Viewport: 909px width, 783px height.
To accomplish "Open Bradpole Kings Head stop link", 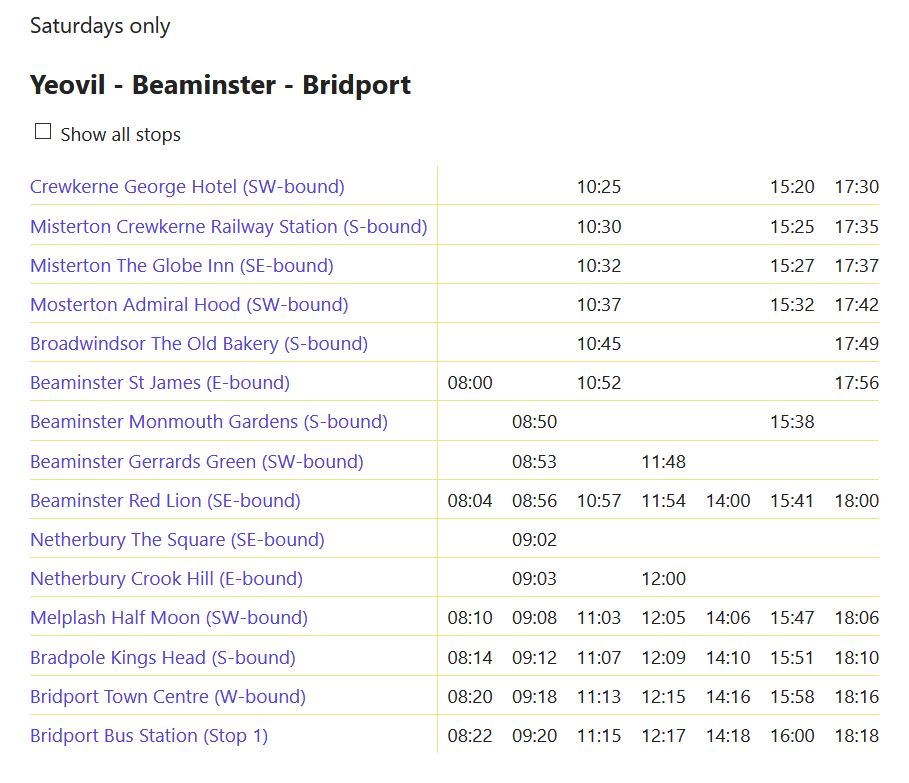I will 163,658.
